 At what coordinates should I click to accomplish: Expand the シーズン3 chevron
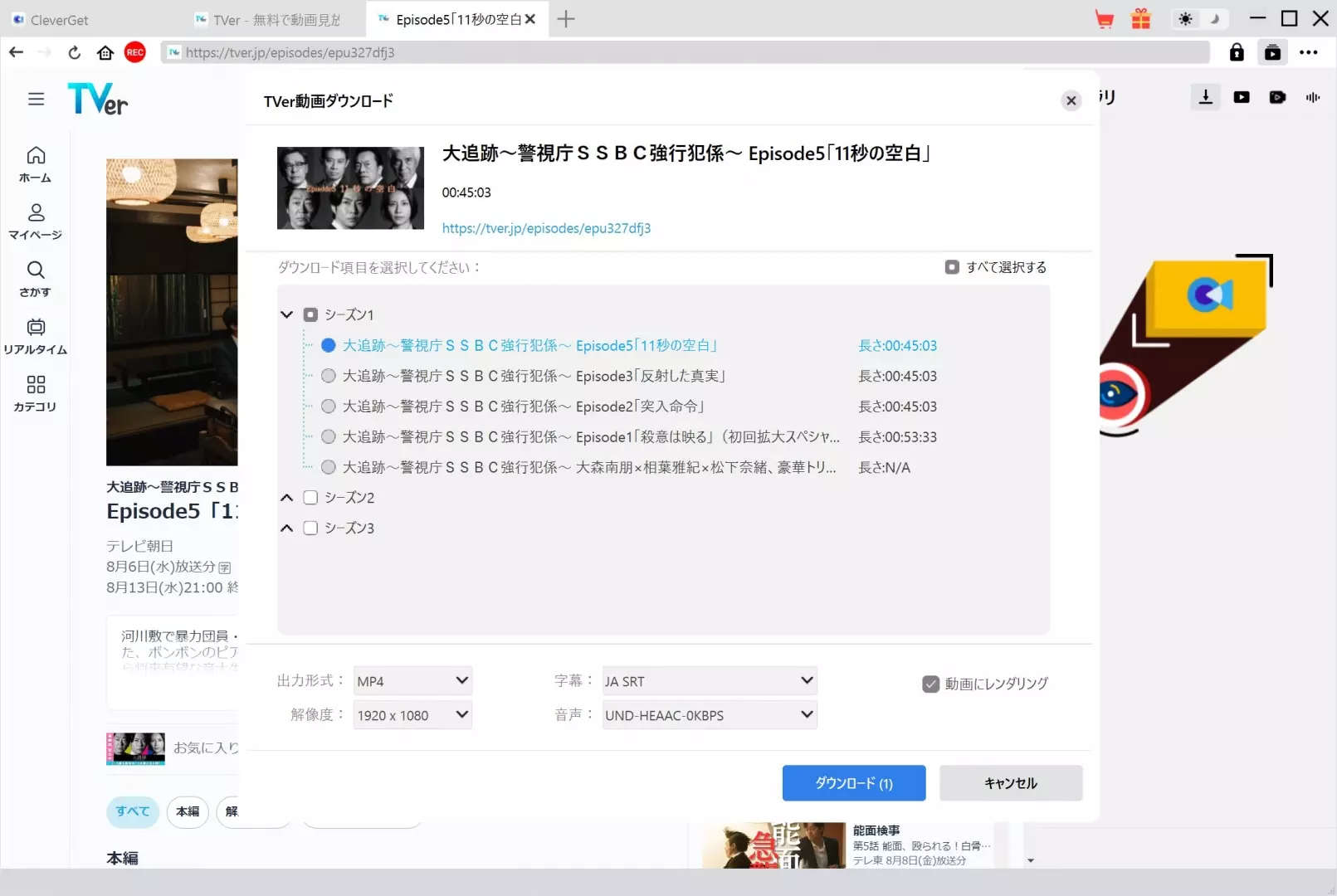(287, 528)
